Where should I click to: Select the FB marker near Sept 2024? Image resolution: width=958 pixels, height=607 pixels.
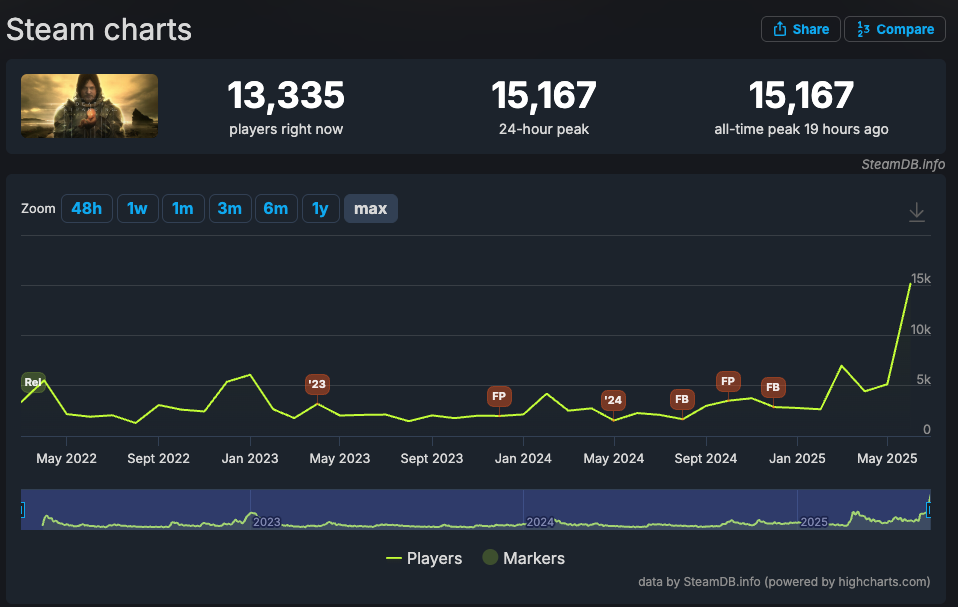click(682, 399)
